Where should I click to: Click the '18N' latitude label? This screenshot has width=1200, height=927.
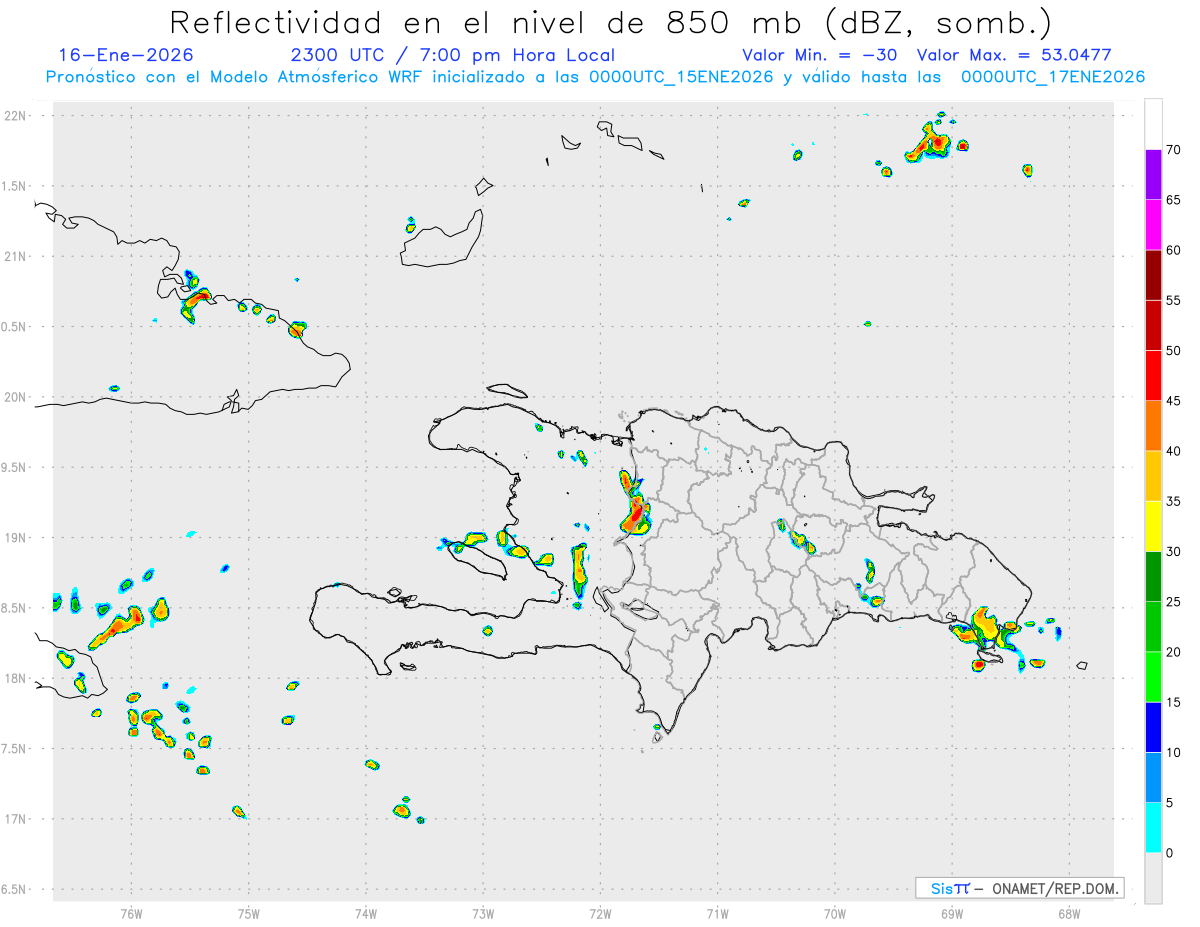(17, 679)
